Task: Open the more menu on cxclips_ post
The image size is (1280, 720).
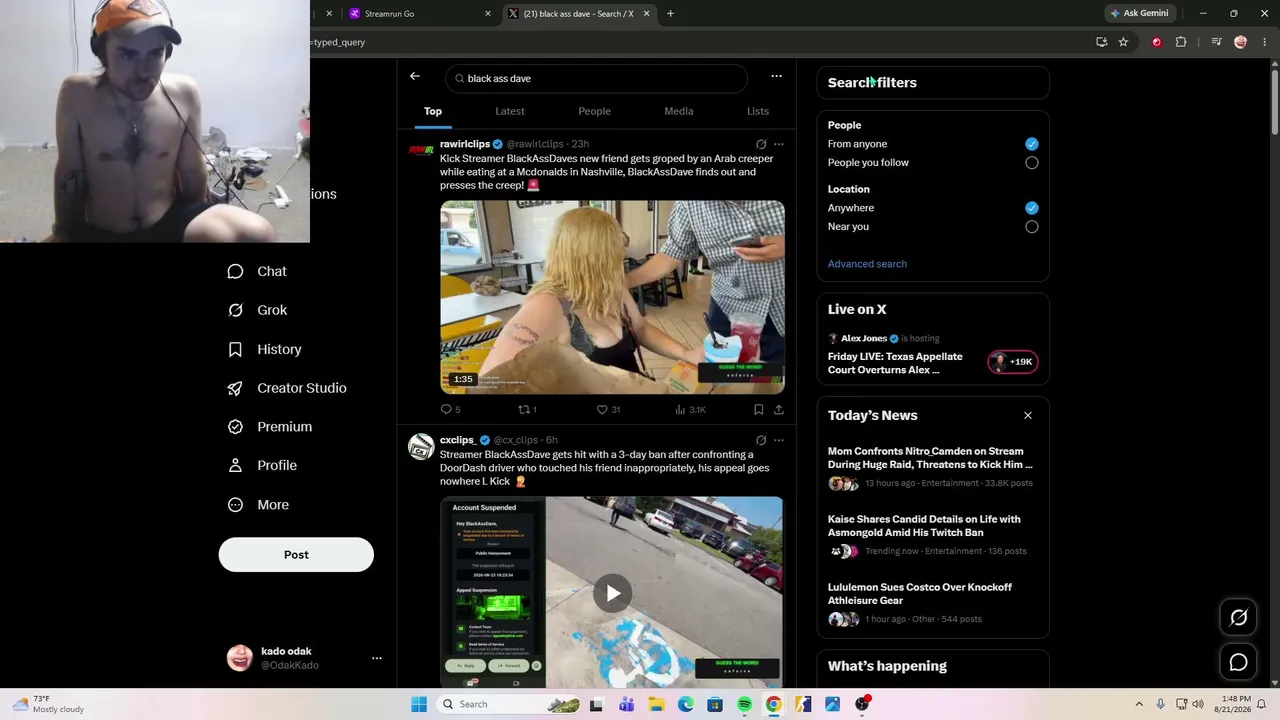Action: pyautogui.click(x=779, y=440)
